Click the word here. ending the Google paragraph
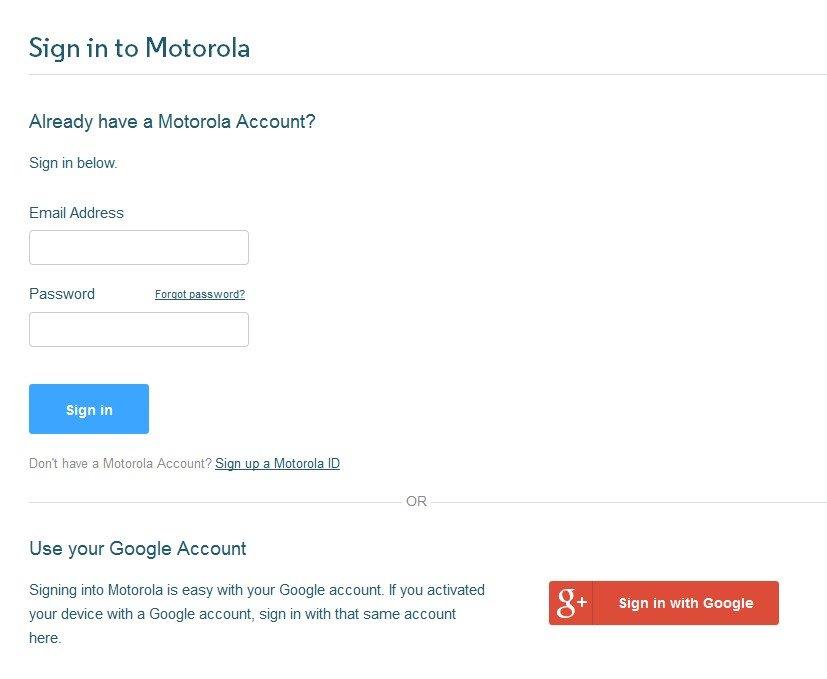This screenshot has height=679, width=827. tap(45, 638)
